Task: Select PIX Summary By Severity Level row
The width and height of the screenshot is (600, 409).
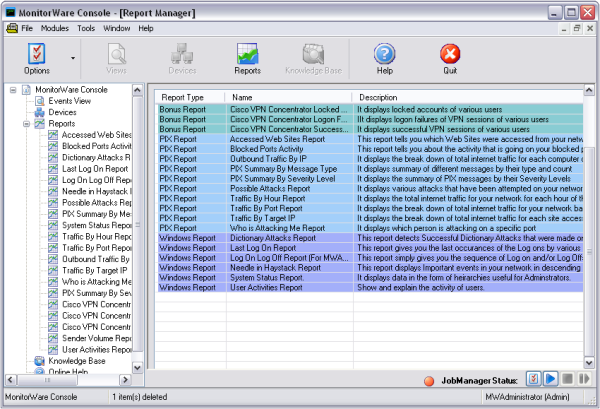Action: click(370, 179)
